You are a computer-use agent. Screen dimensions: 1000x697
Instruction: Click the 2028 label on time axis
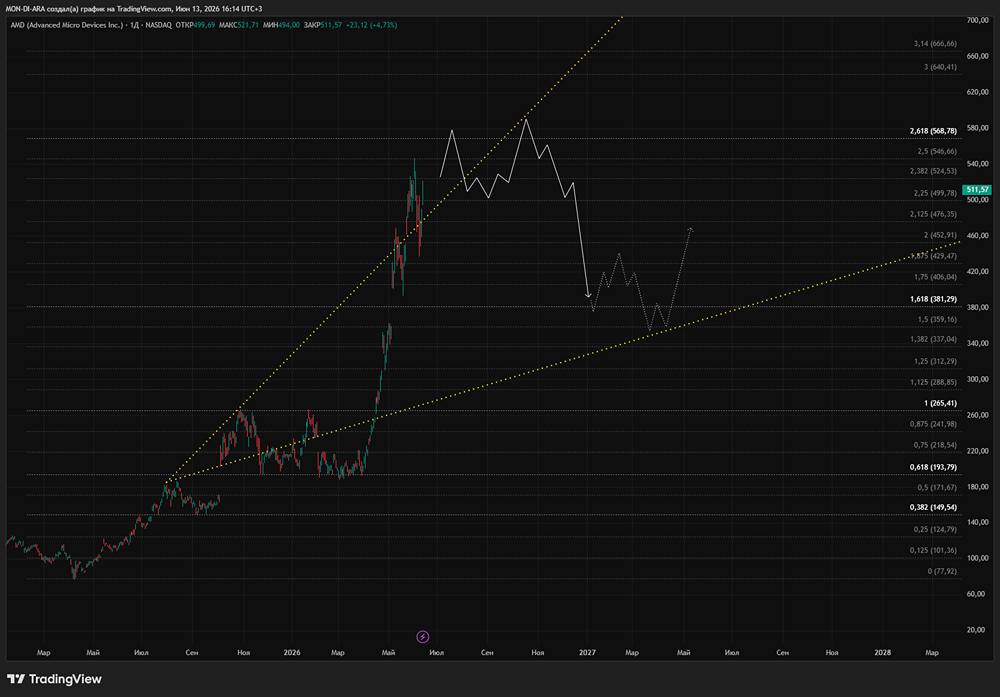pyautogui.click(x=882, y=652)
